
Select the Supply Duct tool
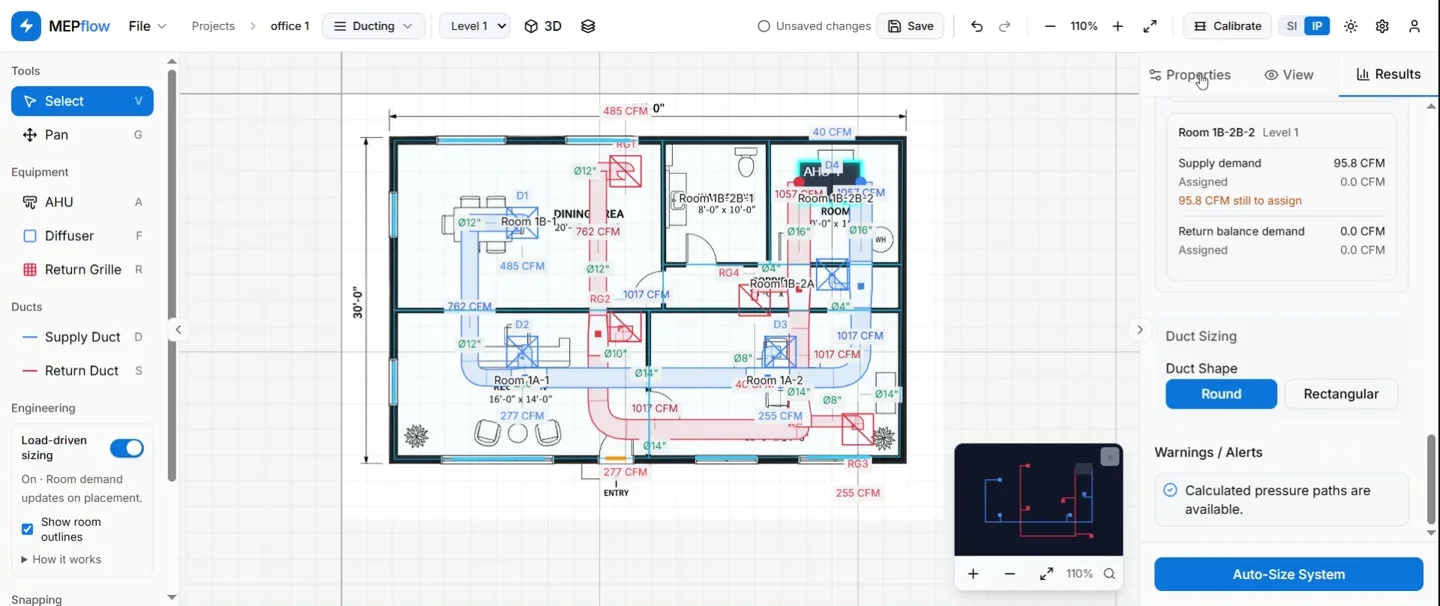[x=82, y=337]
